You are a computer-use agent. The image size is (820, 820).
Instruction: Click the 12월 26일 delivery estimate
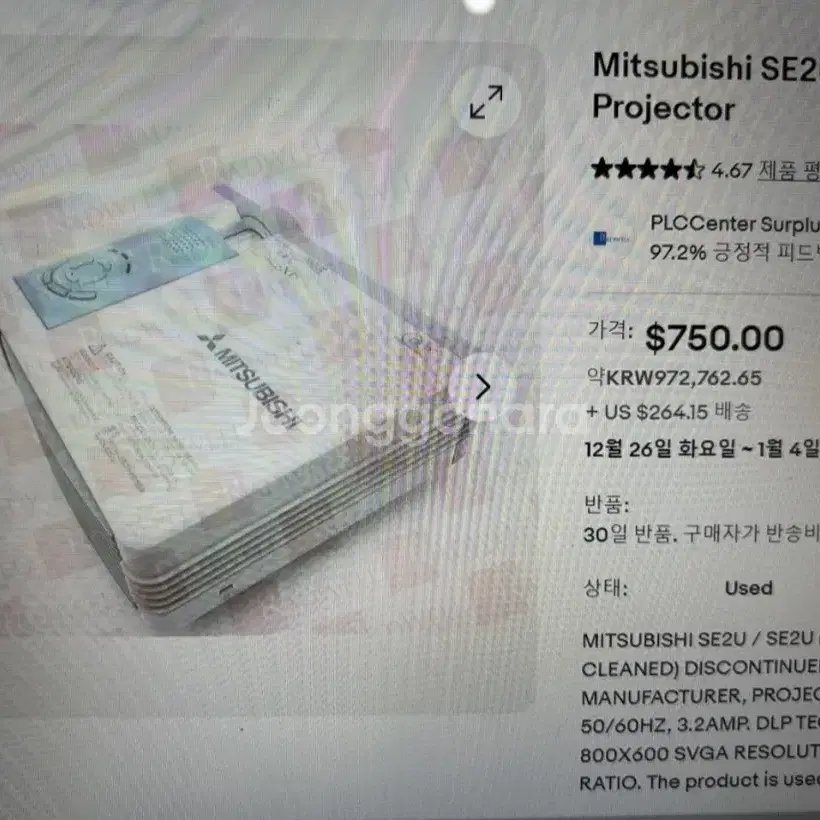pyautogui.click(x=702, y=449)
